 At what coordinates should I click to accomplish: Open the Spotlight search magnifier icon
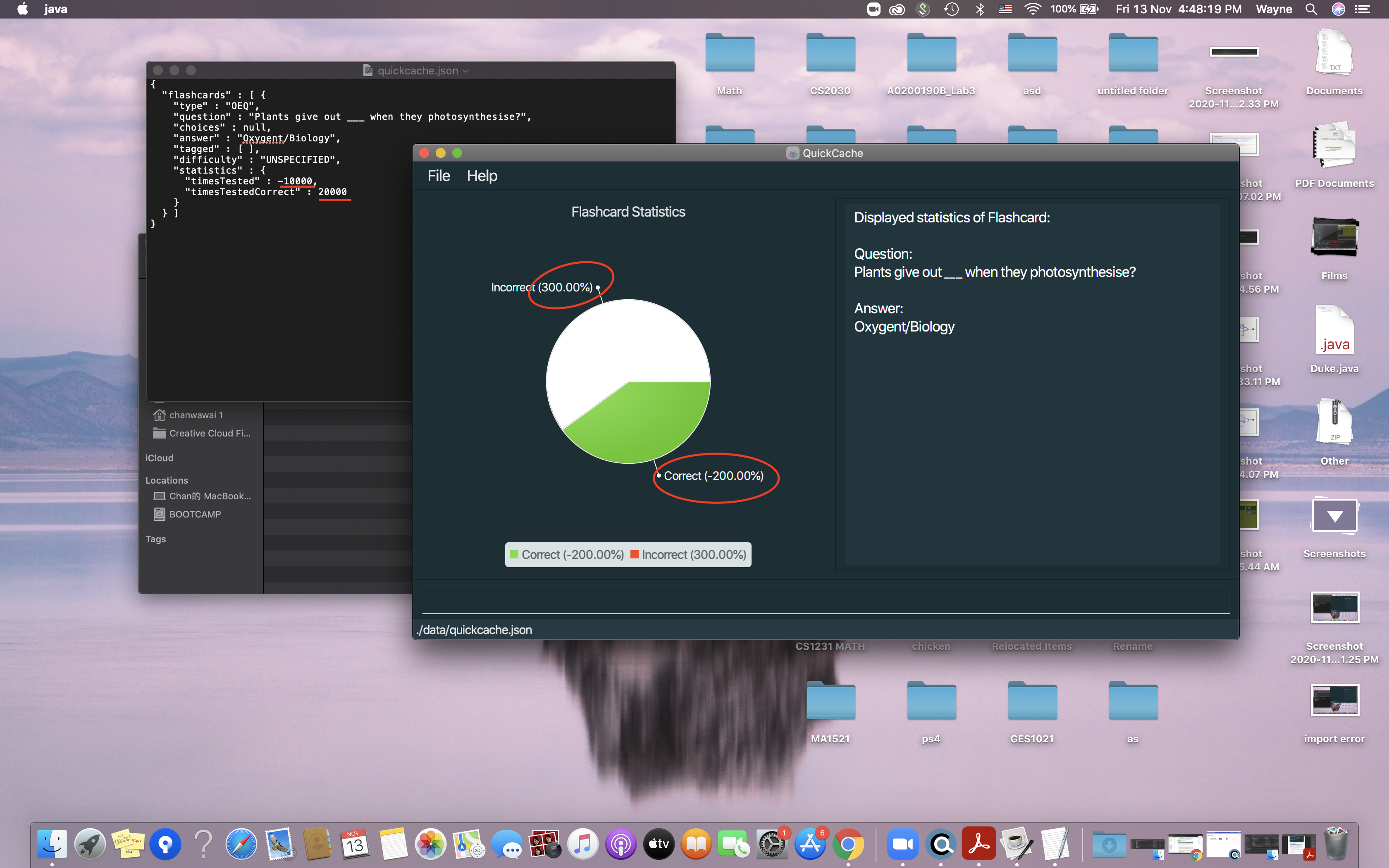click(1311, 9)
